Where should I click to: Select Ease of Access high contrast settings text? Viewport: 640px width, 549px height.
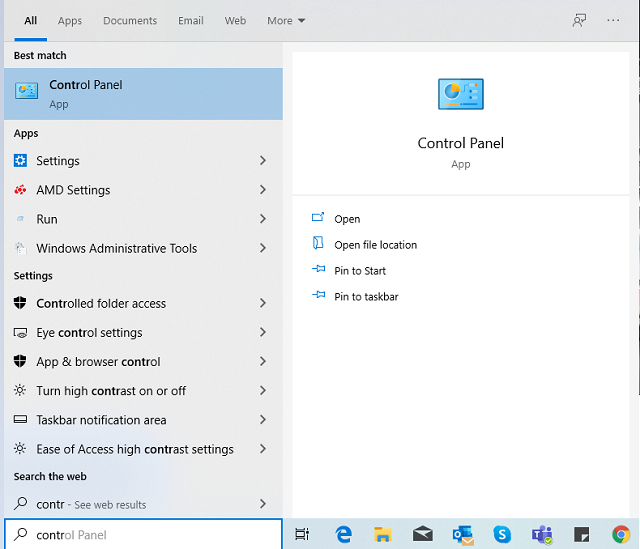click(x=135, y=449)
